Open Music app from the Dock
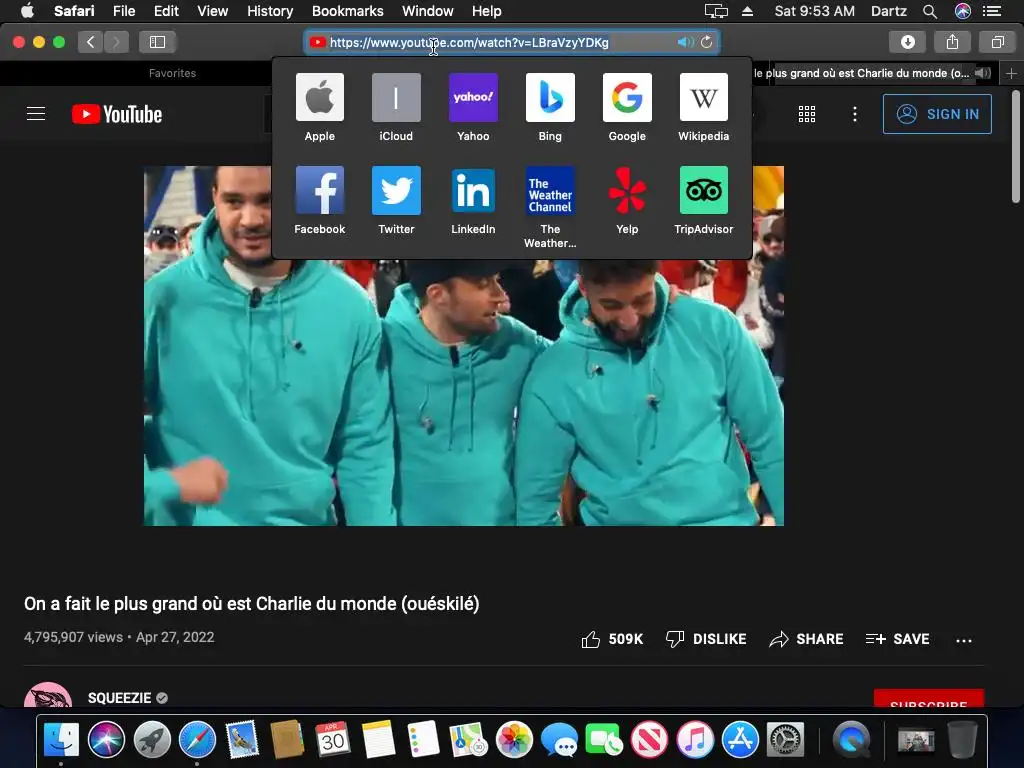1024x768 pixels. (x=695, y=740)
